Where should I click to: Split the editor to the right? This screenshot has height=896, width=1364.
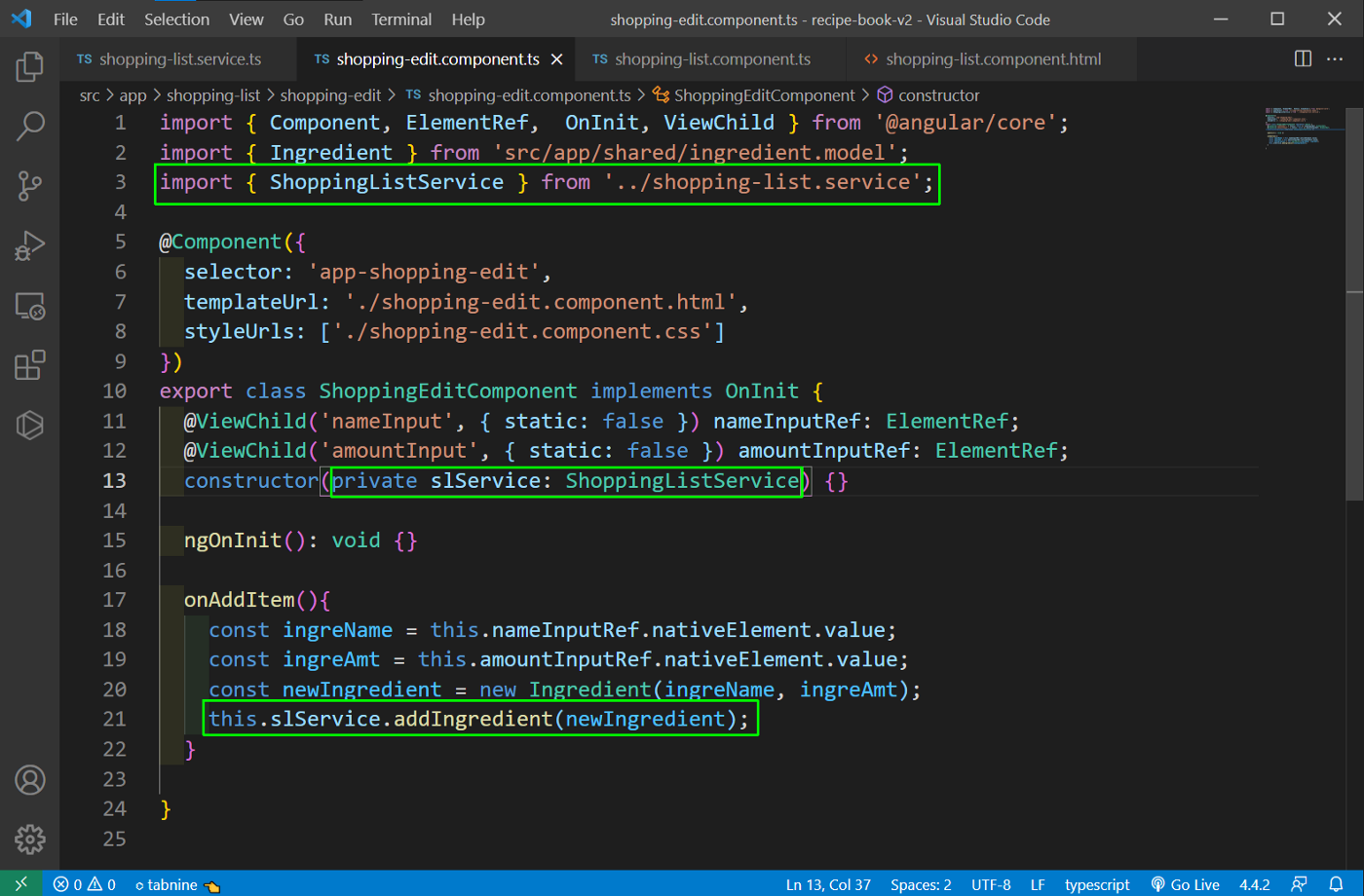(1303, 59)
